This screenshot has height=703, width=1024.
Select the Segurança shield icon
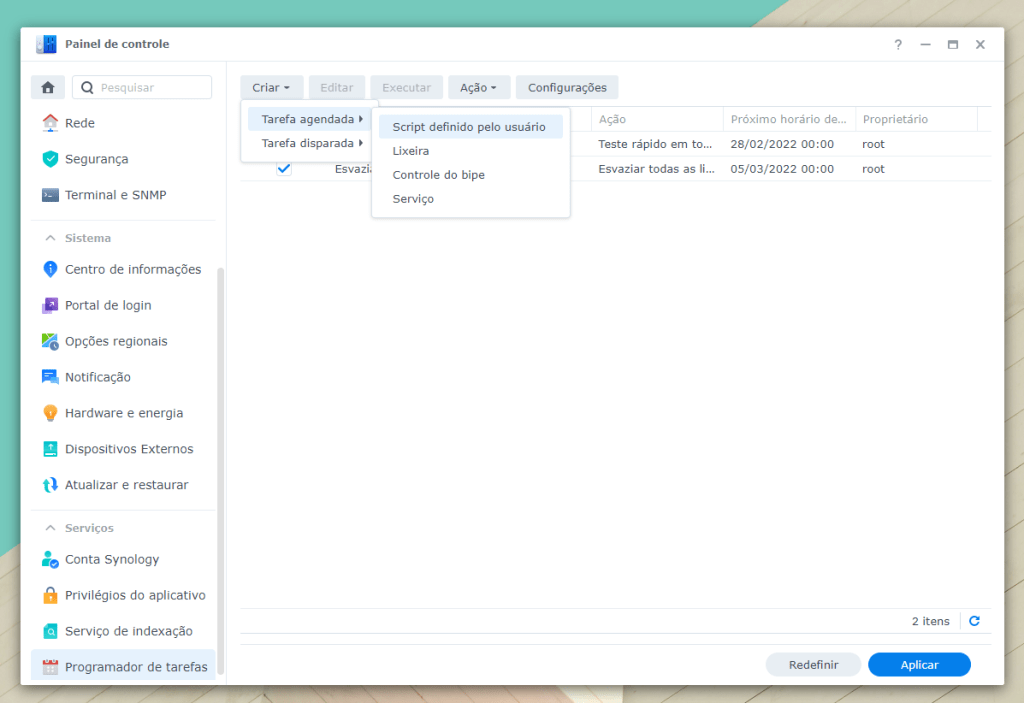tap(50, 159)
